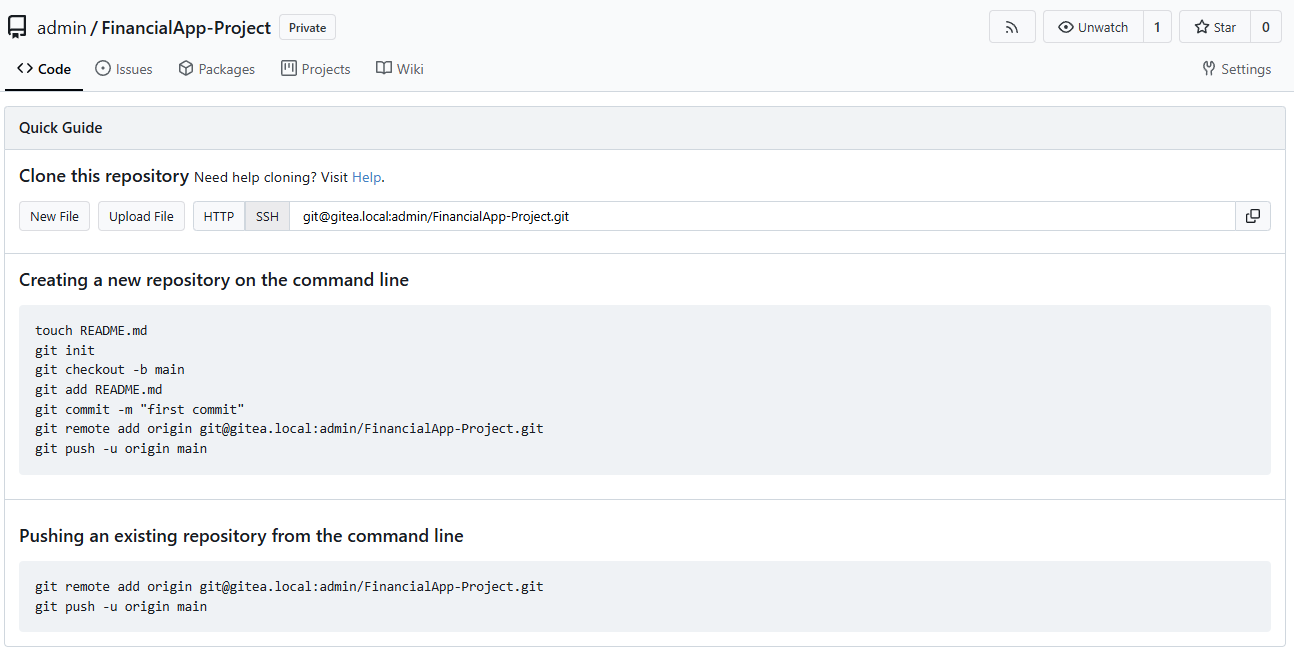Open the Packages tab
Image resolution: width=1294 pixels, height=652 pixels.
(216, 69)
